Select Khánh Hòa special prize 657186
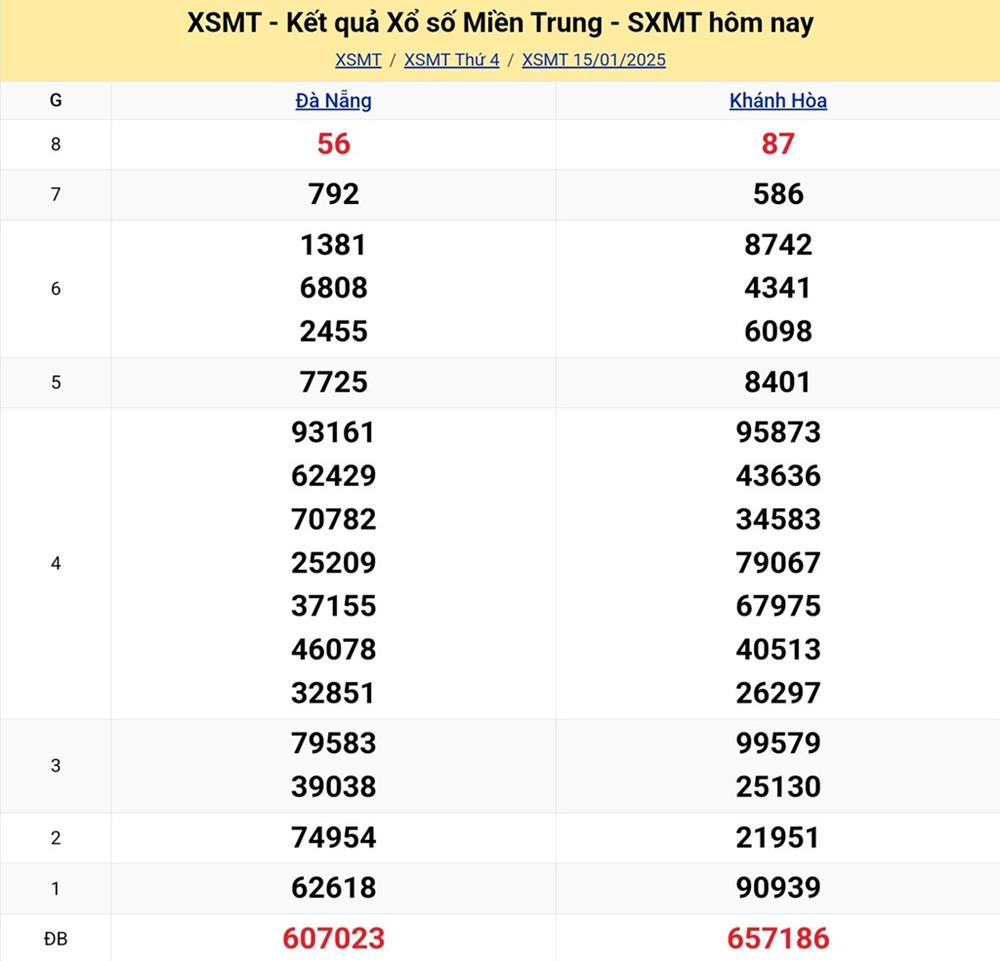The height and width of the screenshot is (961, 1000). [x=778, y=938]
